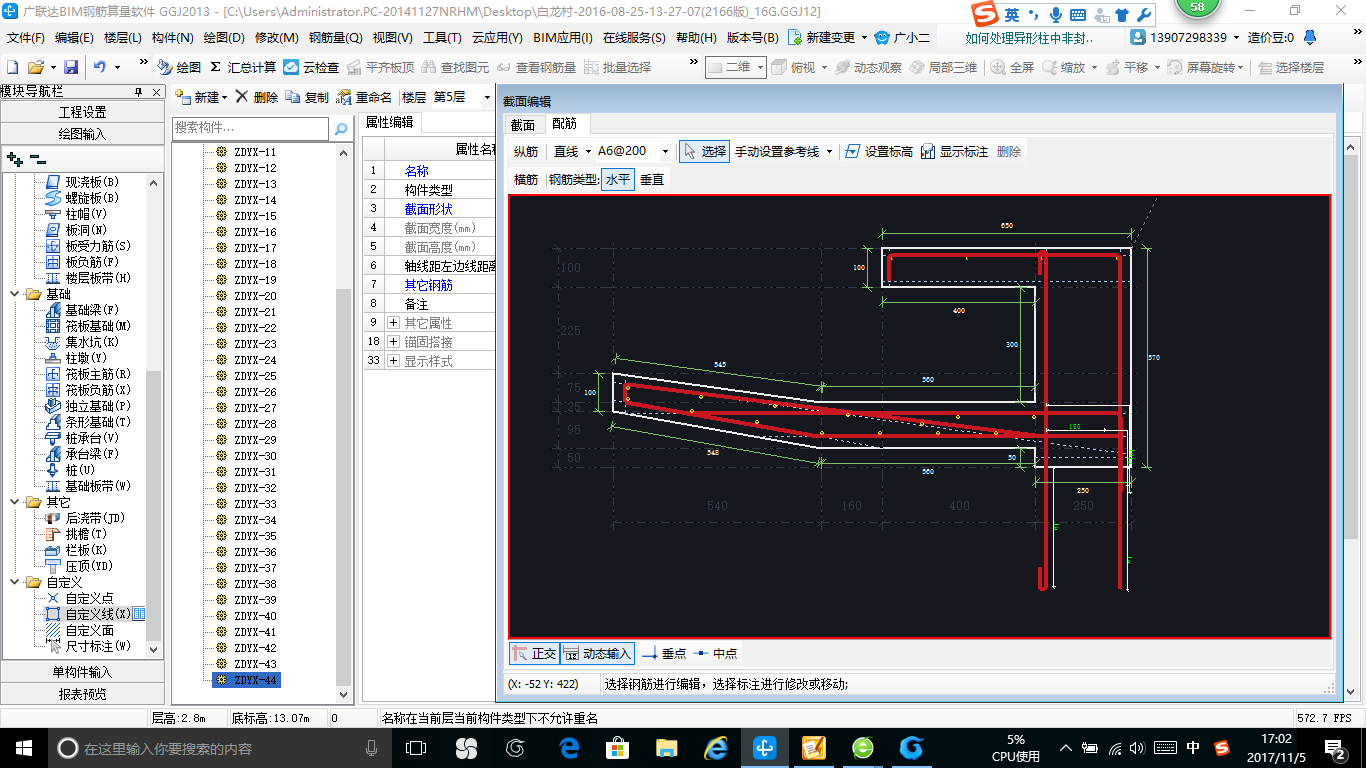
Task: Click 垂点 perpendicular snap
Action: pos(664,653)
